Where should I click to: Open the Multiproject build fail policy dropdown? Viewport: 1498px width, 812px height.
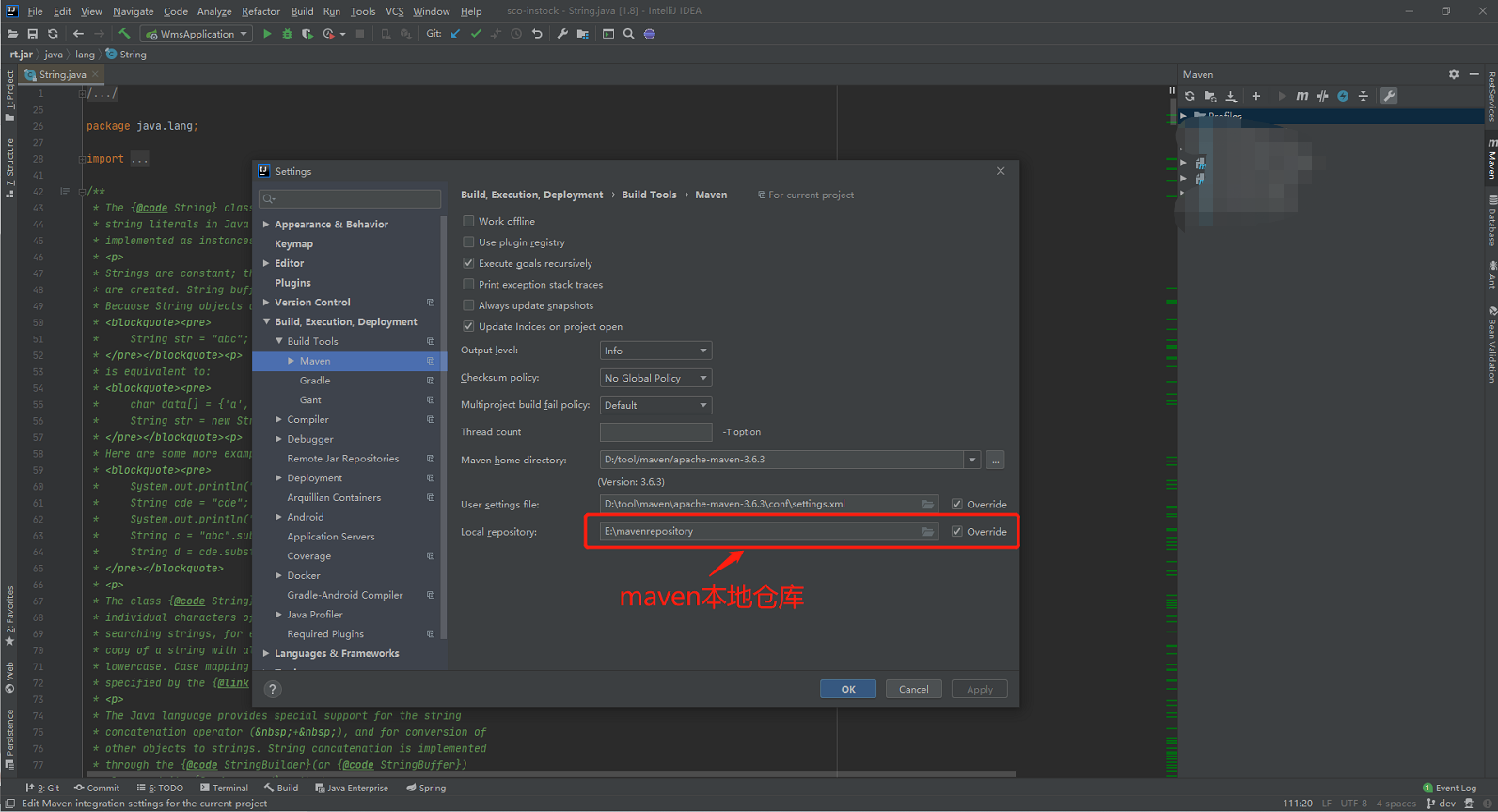pos(655,405)
